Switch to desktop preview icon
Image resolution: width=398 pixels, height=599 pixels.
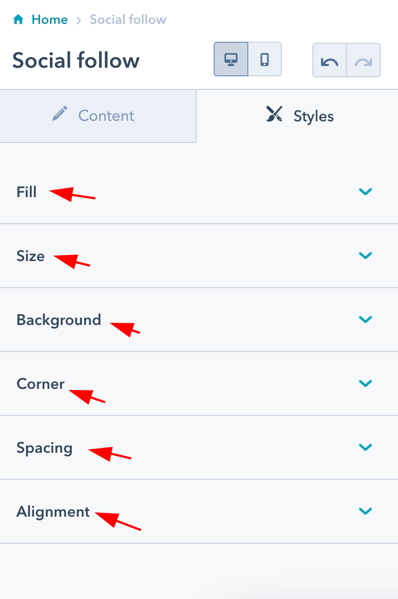pos(231,59)
